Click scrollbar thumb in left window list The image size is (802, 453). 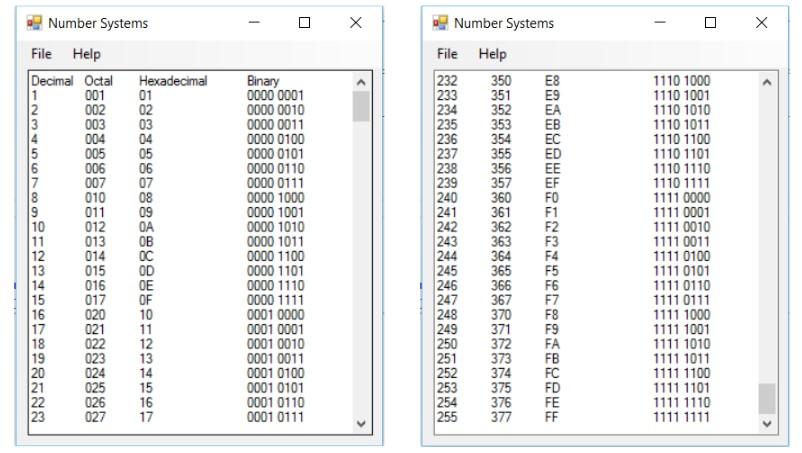point(361,106)
